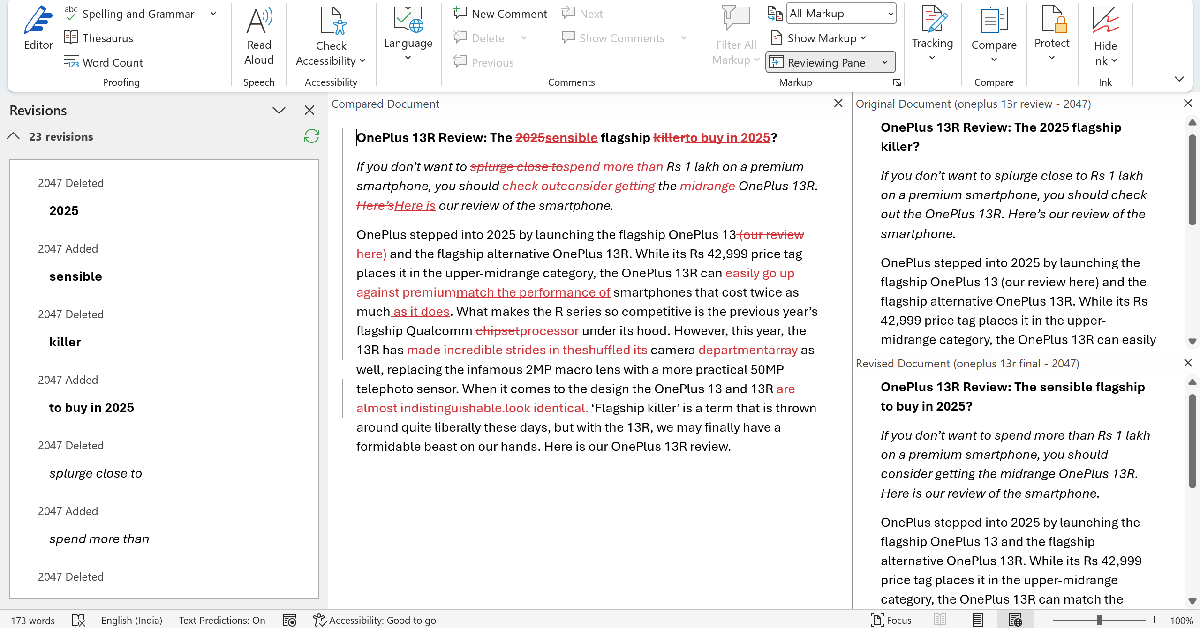Open the Protect document menu
This screenshot has width=1200, height=628.
pyautogui.click(x=1051, y=36)
